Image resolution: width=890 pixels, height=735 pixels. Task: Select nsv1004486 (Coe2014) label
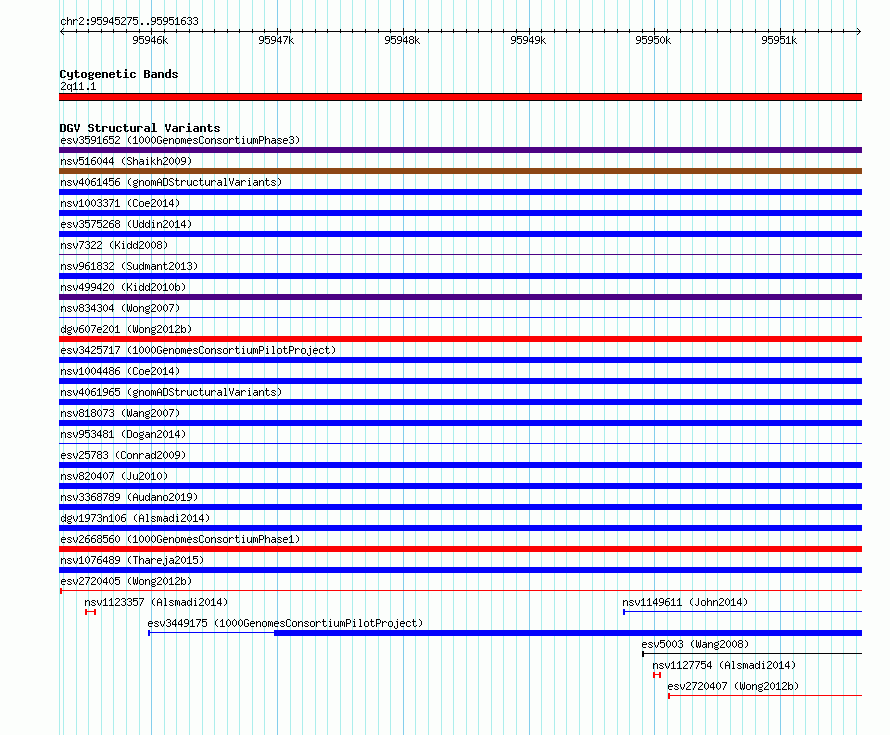pos(120,371)
